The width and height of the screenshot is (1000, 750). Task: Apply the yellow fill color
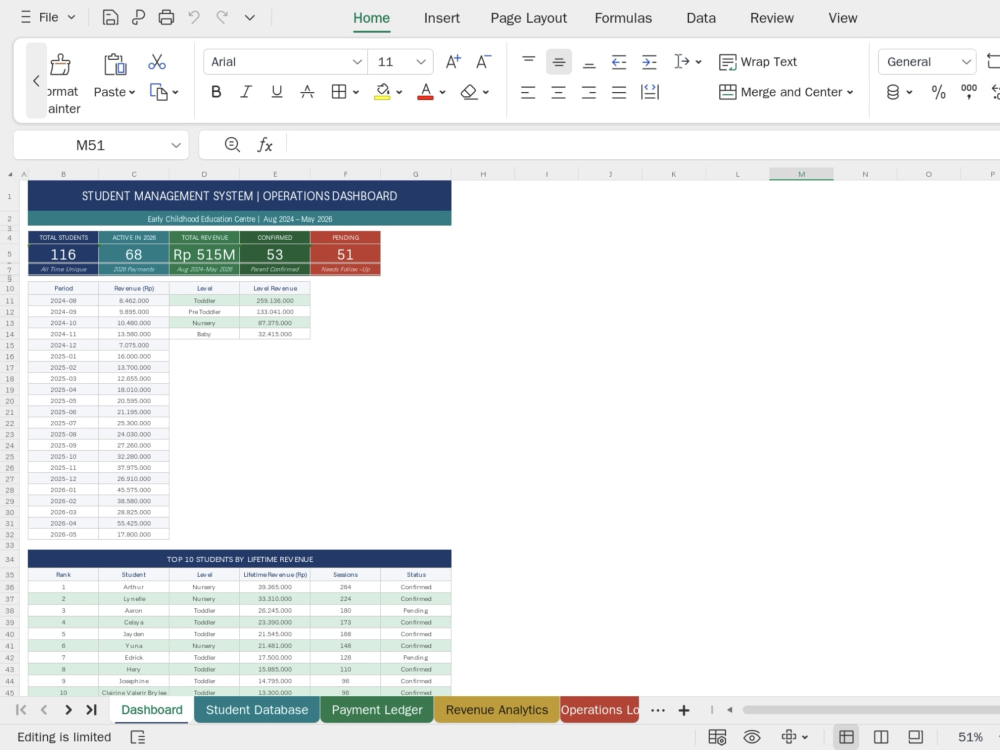tap(382, 92)
